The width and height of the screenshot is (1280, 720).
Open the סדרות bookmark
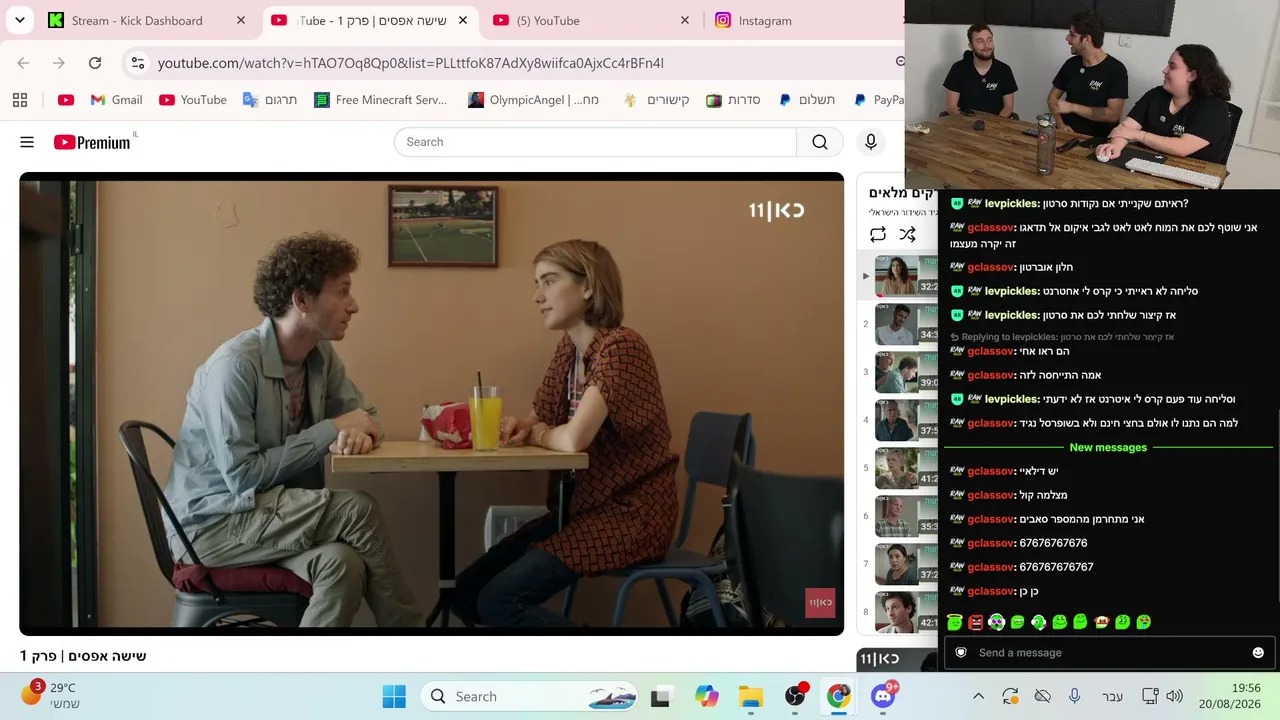pos(733,100)
